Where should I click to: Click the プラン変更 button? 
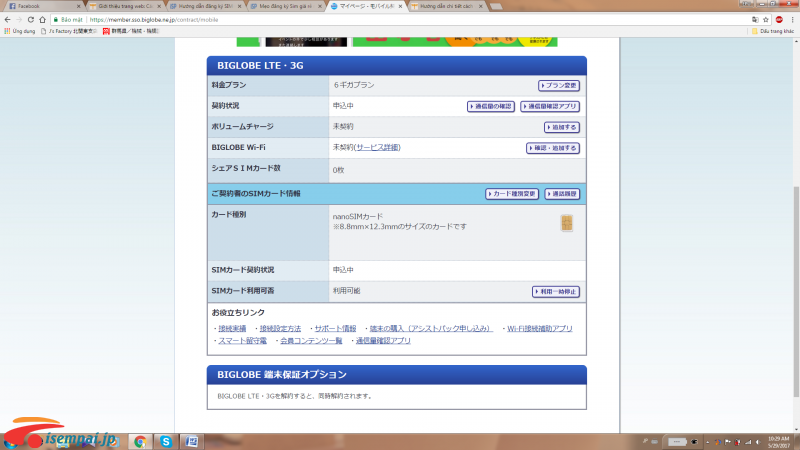point(559,85)
